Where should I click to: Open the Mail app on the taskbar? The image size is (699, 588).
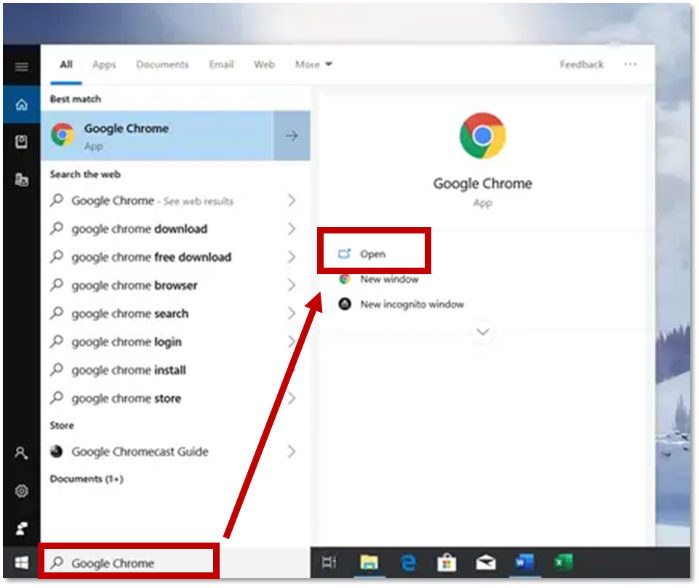point(485,563)
